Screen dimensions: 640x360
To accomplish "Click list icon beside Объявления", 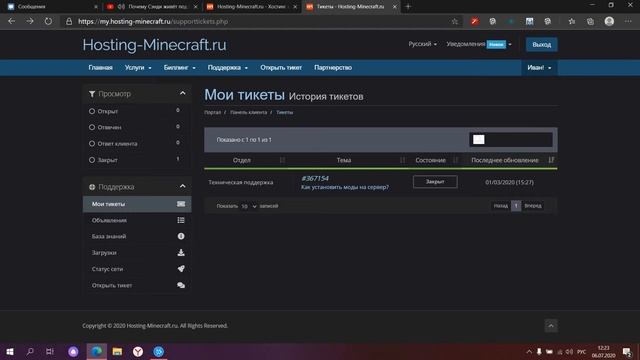I will (x=181, y=220).
